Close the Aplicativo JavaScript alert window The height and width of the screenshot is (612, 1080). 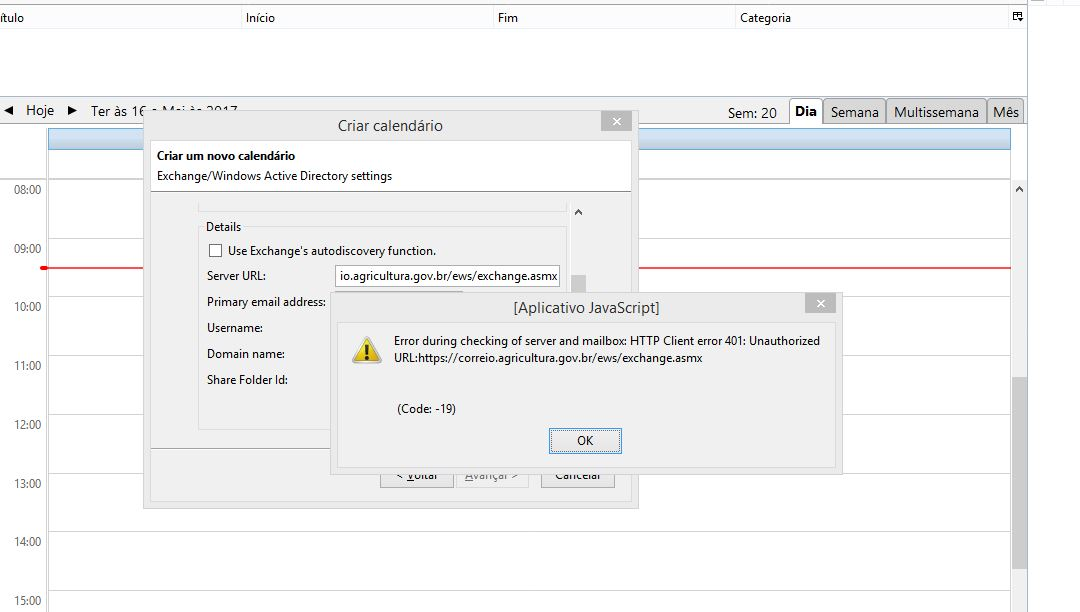820,304
